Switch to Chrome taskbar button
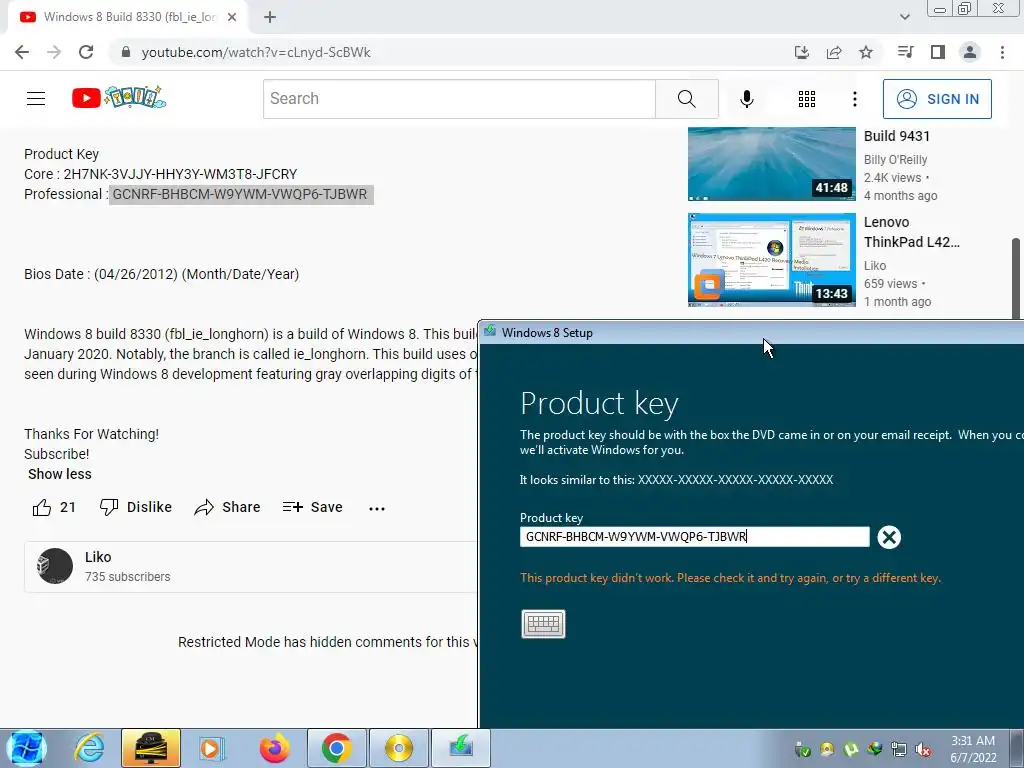The width and height of the screenshot is (1024, 768). coord(336,748)
